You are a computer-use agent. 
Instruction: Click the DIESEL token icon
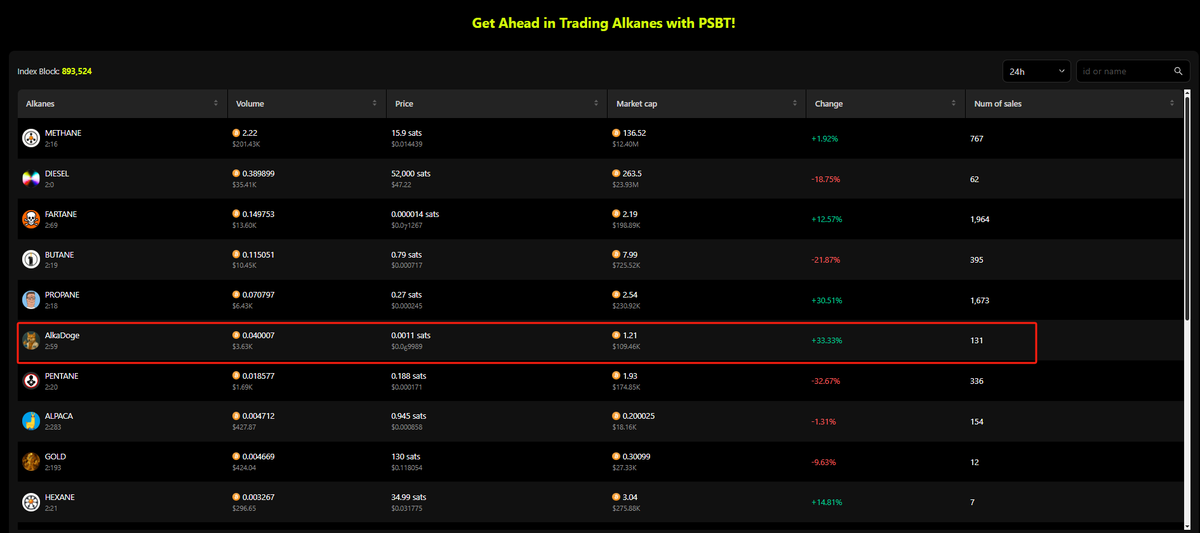pos(31,178)
